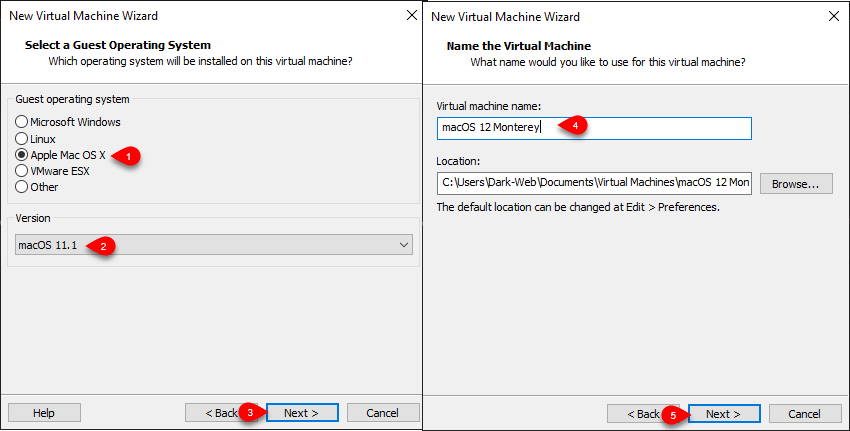The width and height of the screenshot is (850, 431).
Task: Cancel the guest operating system wizard
Action: click(x=383, y=413)
